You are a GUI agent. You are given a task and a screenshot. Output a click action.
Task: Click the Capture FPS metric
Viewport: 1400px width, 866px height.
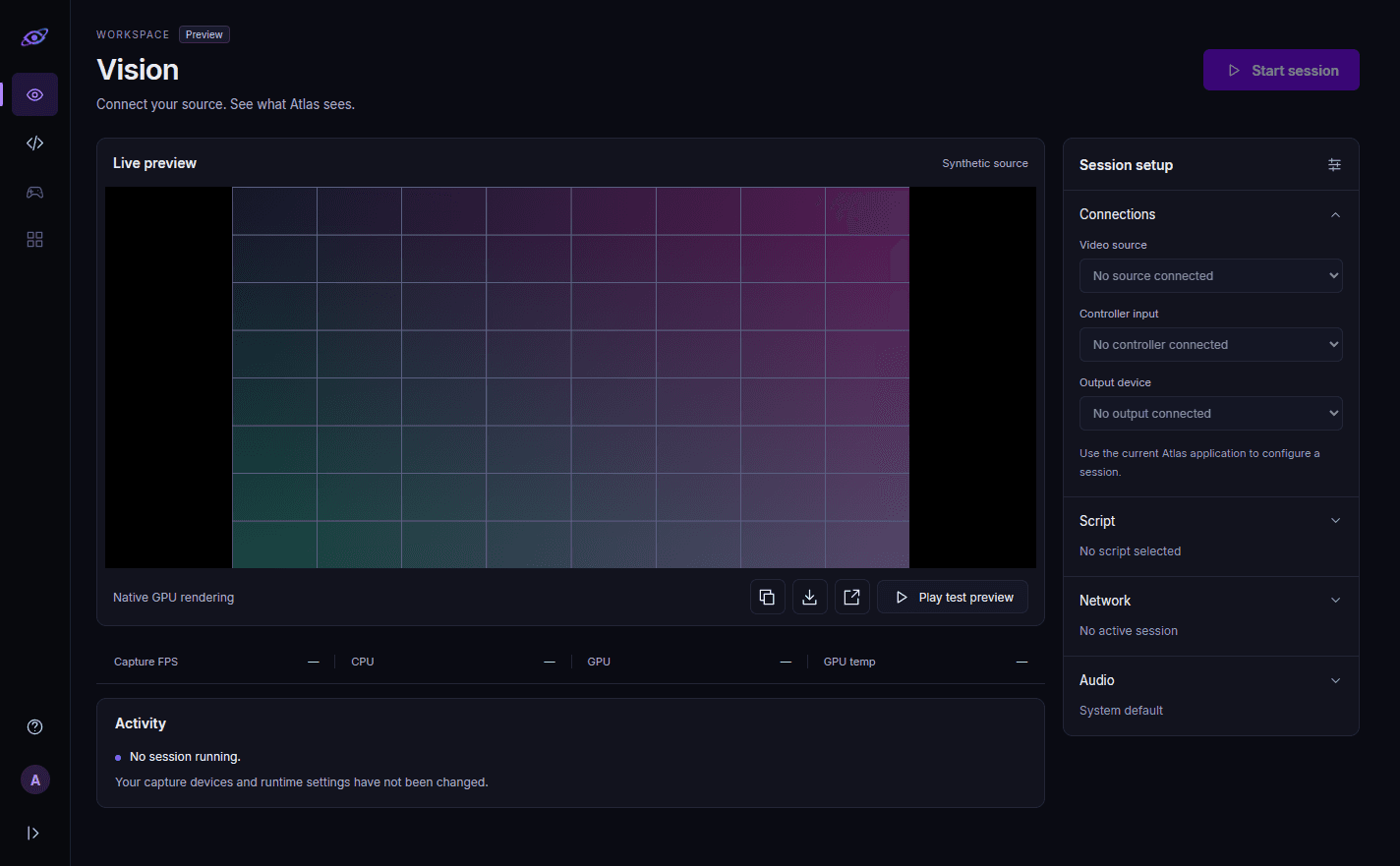[x=215, y=662]
